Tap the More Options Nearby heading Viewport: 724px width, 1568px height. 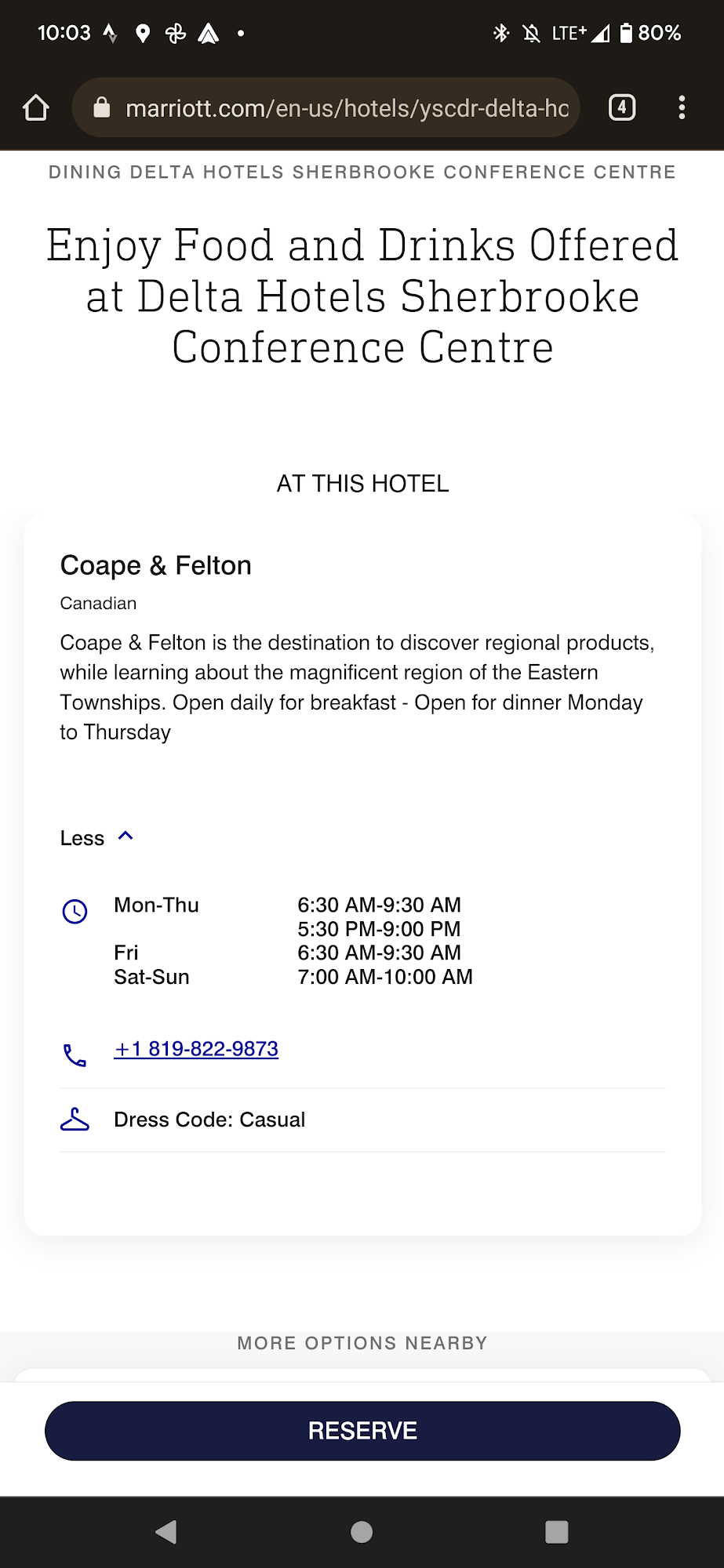coord(362,1343)
